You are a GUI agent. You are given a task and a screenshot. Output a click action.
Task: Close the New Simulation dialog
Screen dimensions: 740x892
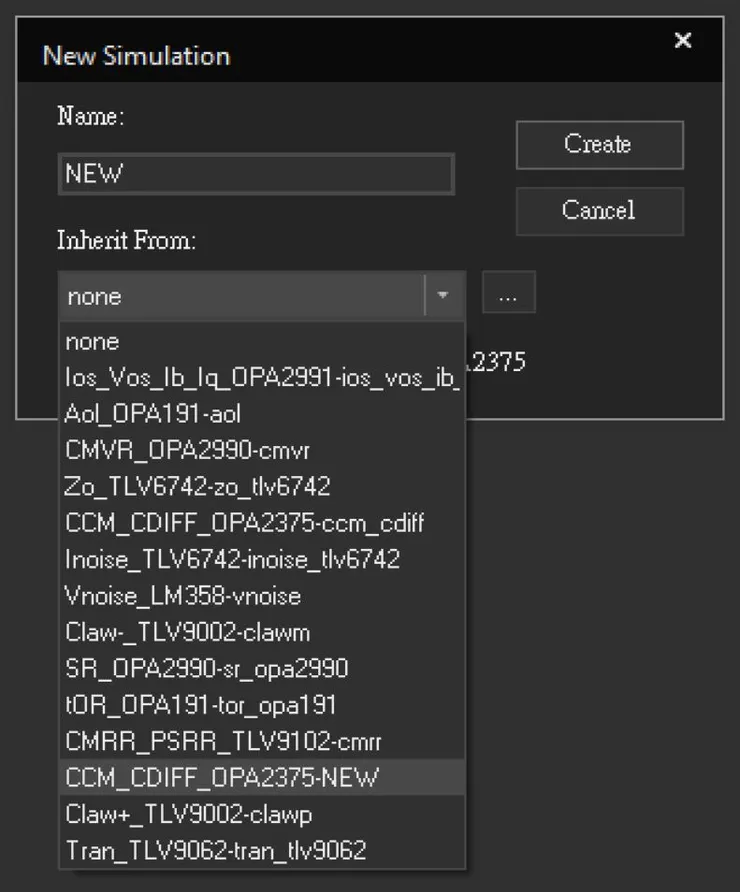click(x=683, y=41)
